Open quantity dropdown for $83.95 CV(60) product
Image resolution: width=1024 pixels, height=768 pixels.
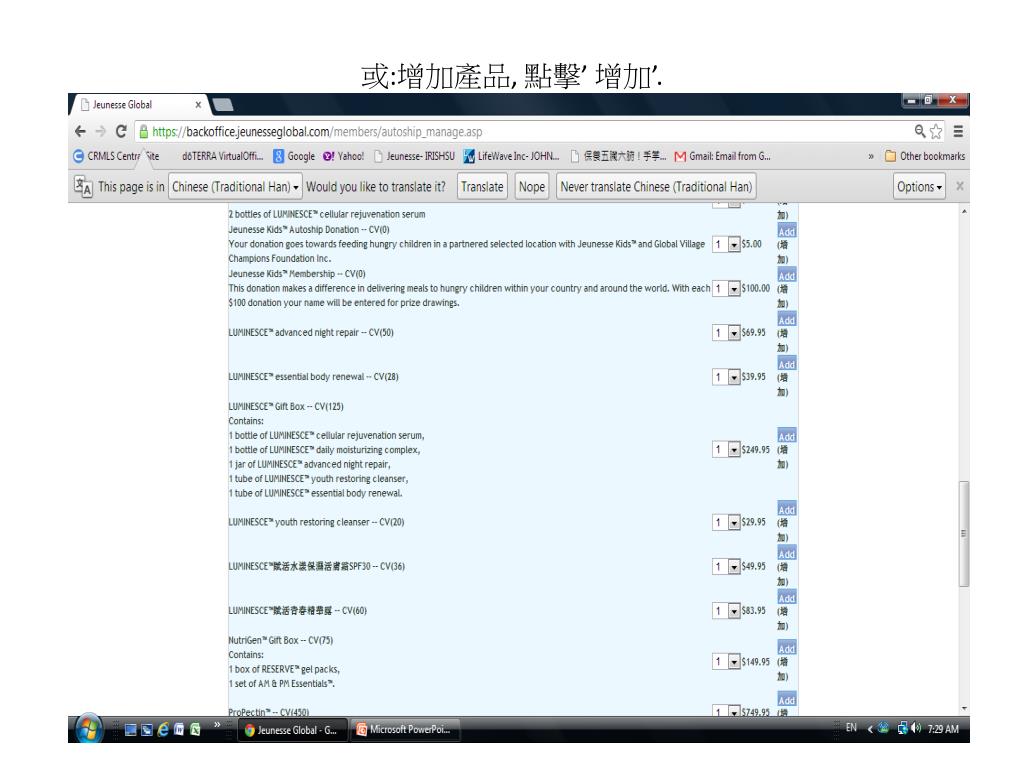[726, 611]
